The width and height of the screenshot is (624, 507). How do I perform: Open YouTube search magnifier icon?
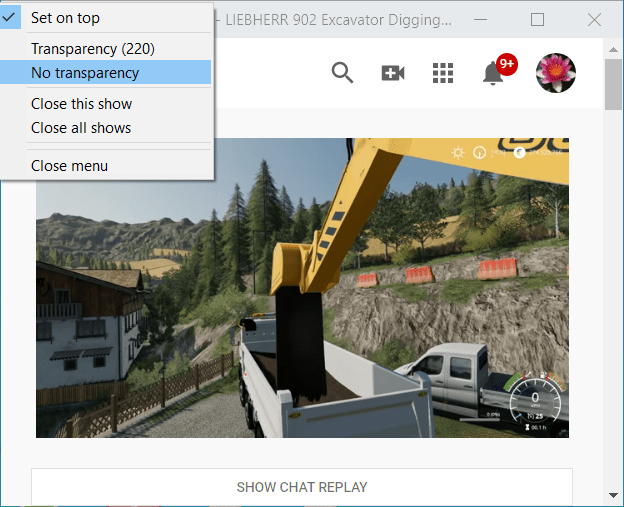342,73
